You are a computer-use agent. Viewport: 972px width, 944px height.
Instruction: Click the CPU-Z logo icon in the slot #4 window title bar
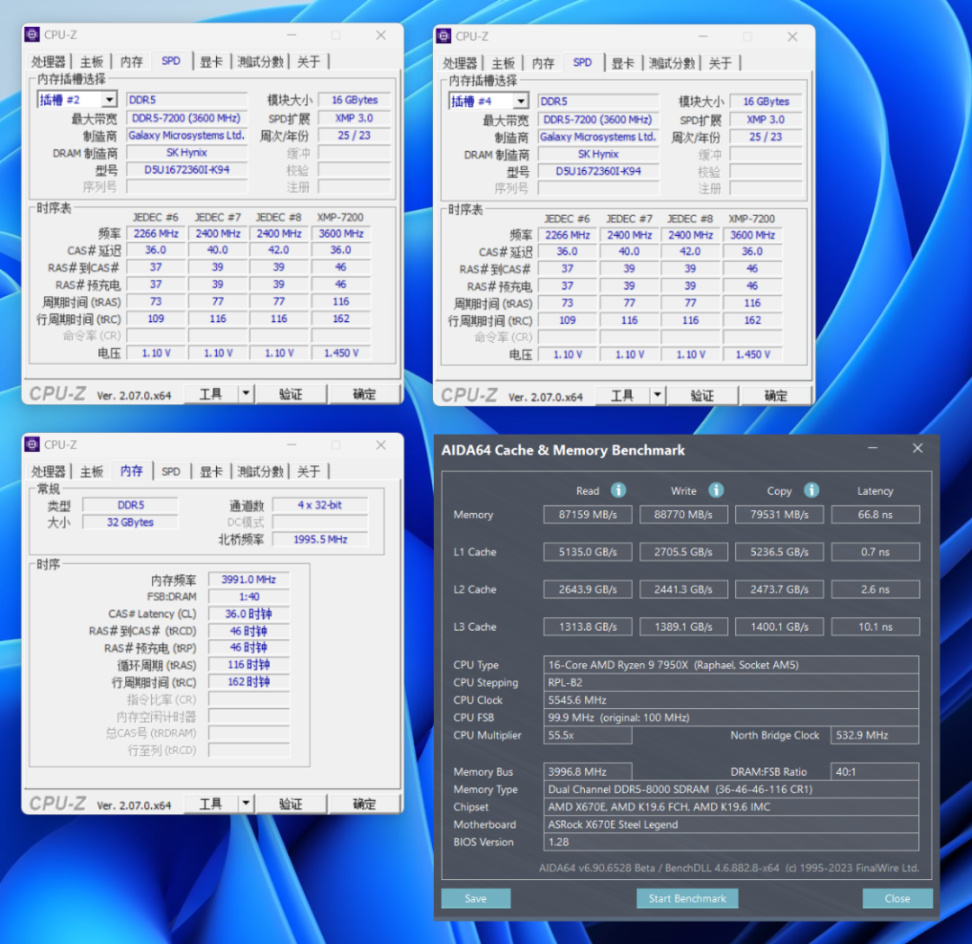[444, 36]
